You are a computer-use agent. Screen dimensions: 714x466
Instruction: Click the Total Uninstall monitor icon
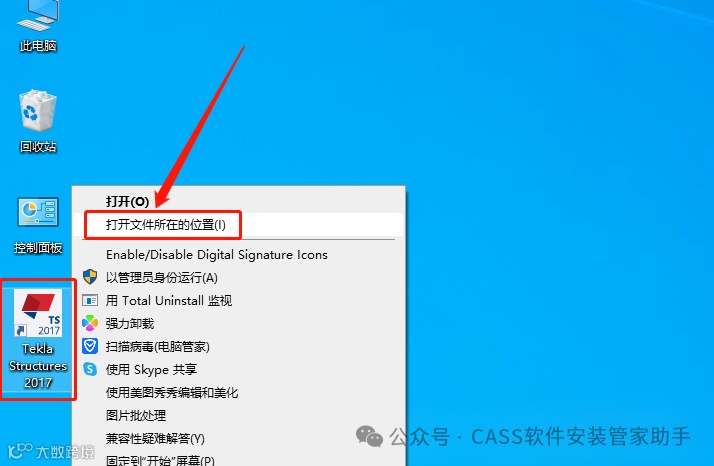point(90,300)
